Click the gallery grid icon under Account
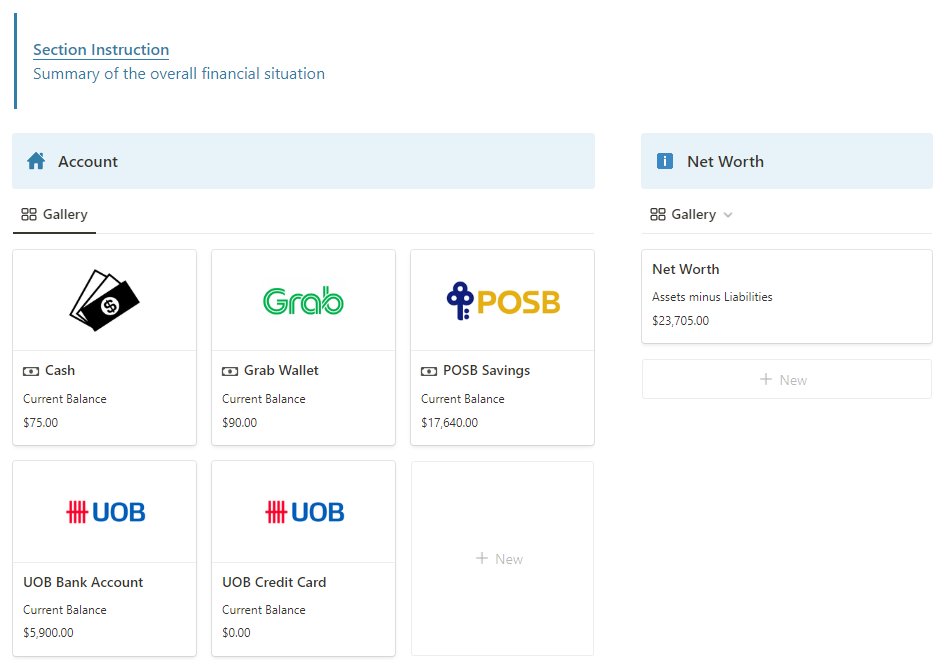The image size is (950, 672). click(29, 215)
